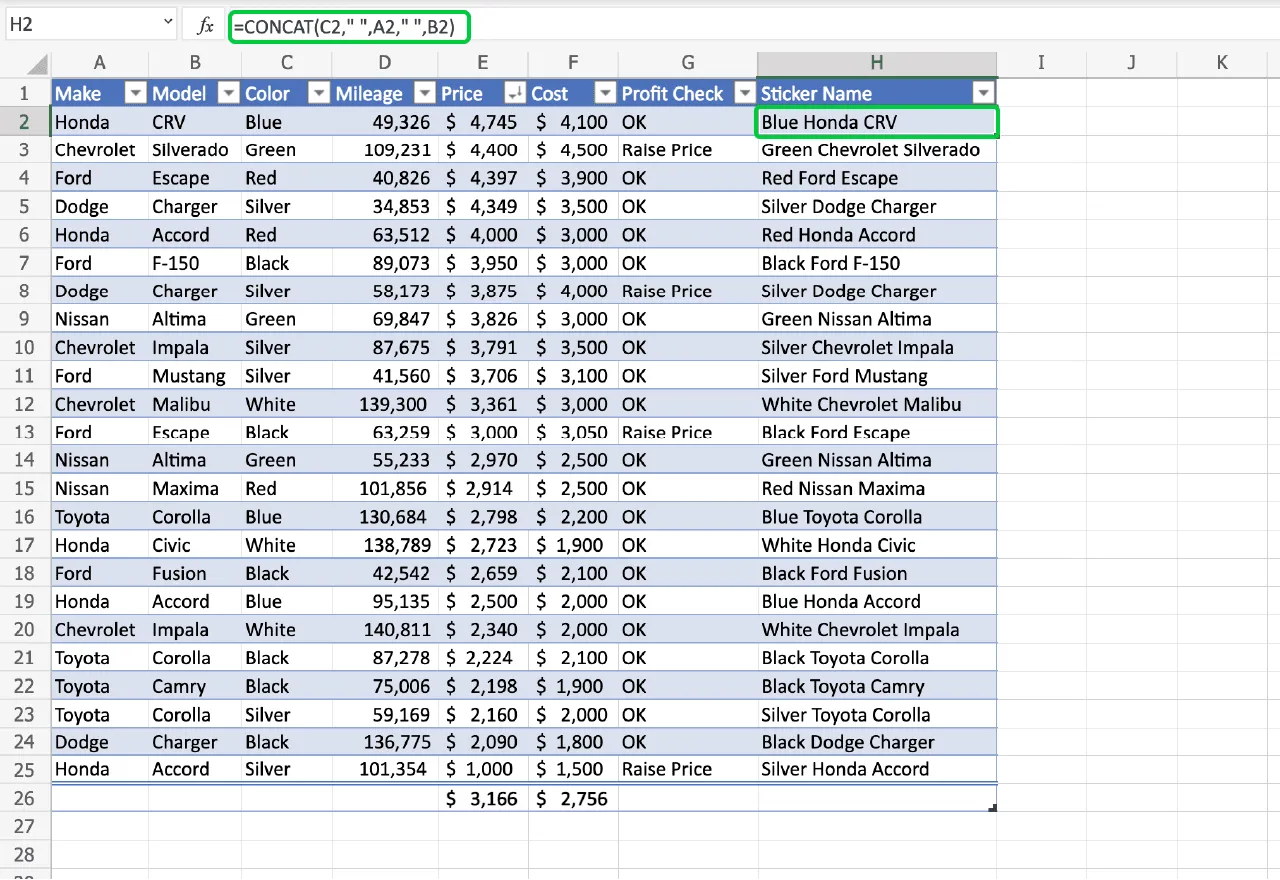The width and height of the screenshot is (1280, 880).
Task: Click the "Sticker Name" header cell
Action: 877,93
